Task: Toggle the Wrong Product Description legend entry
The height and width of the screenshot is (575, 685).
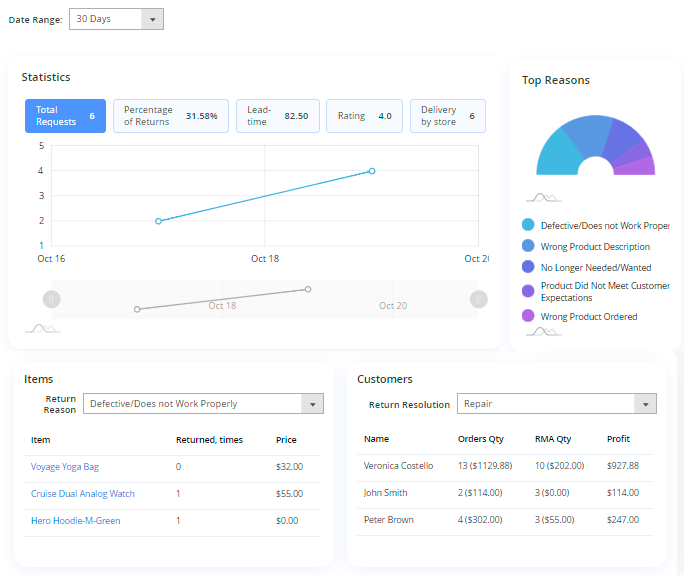Action: (594, 247)
